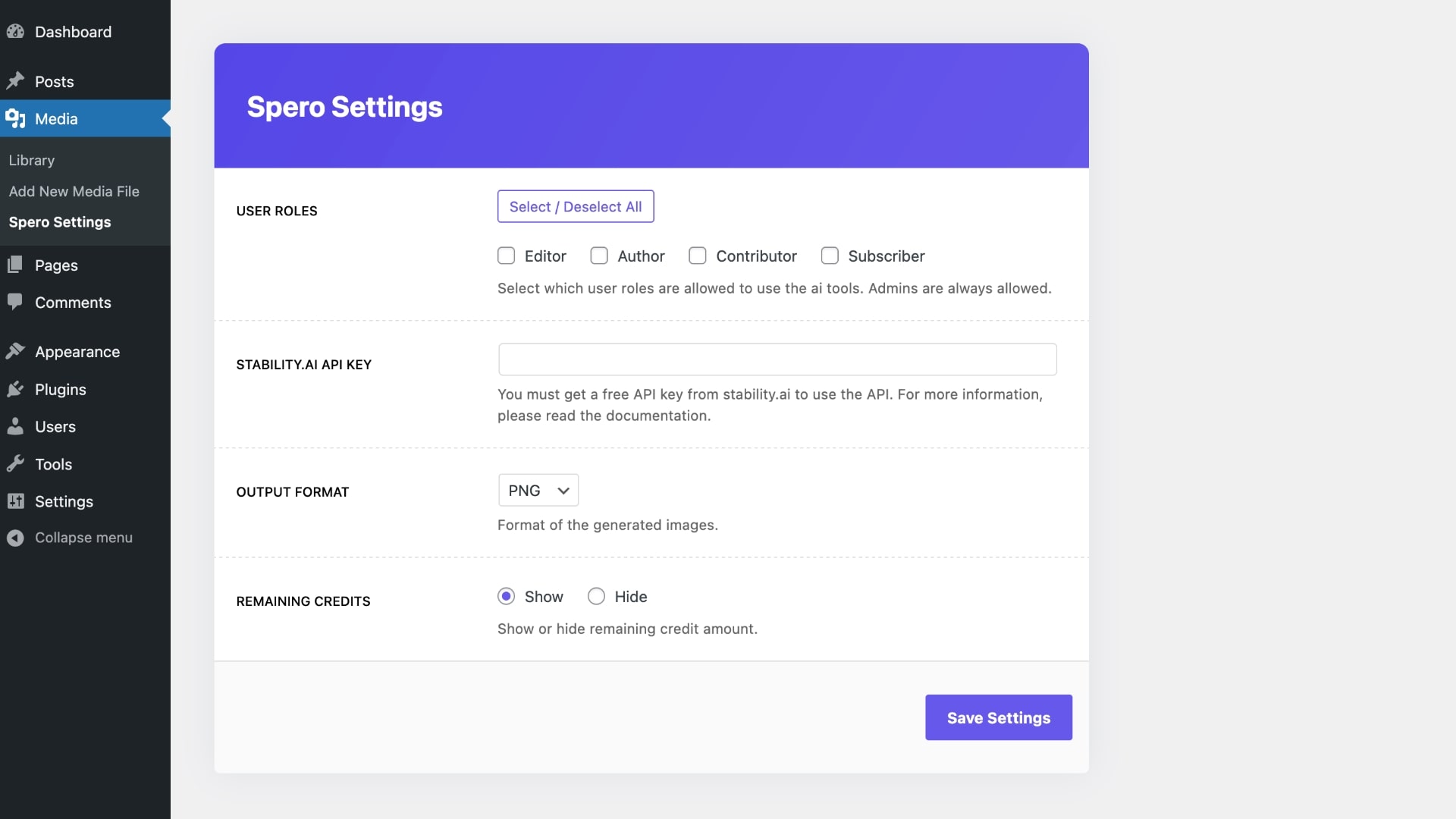This screenshot has width=1456, height=819.
Task: Tick the Subscriber role checkbox
Action: coord(830,256)
